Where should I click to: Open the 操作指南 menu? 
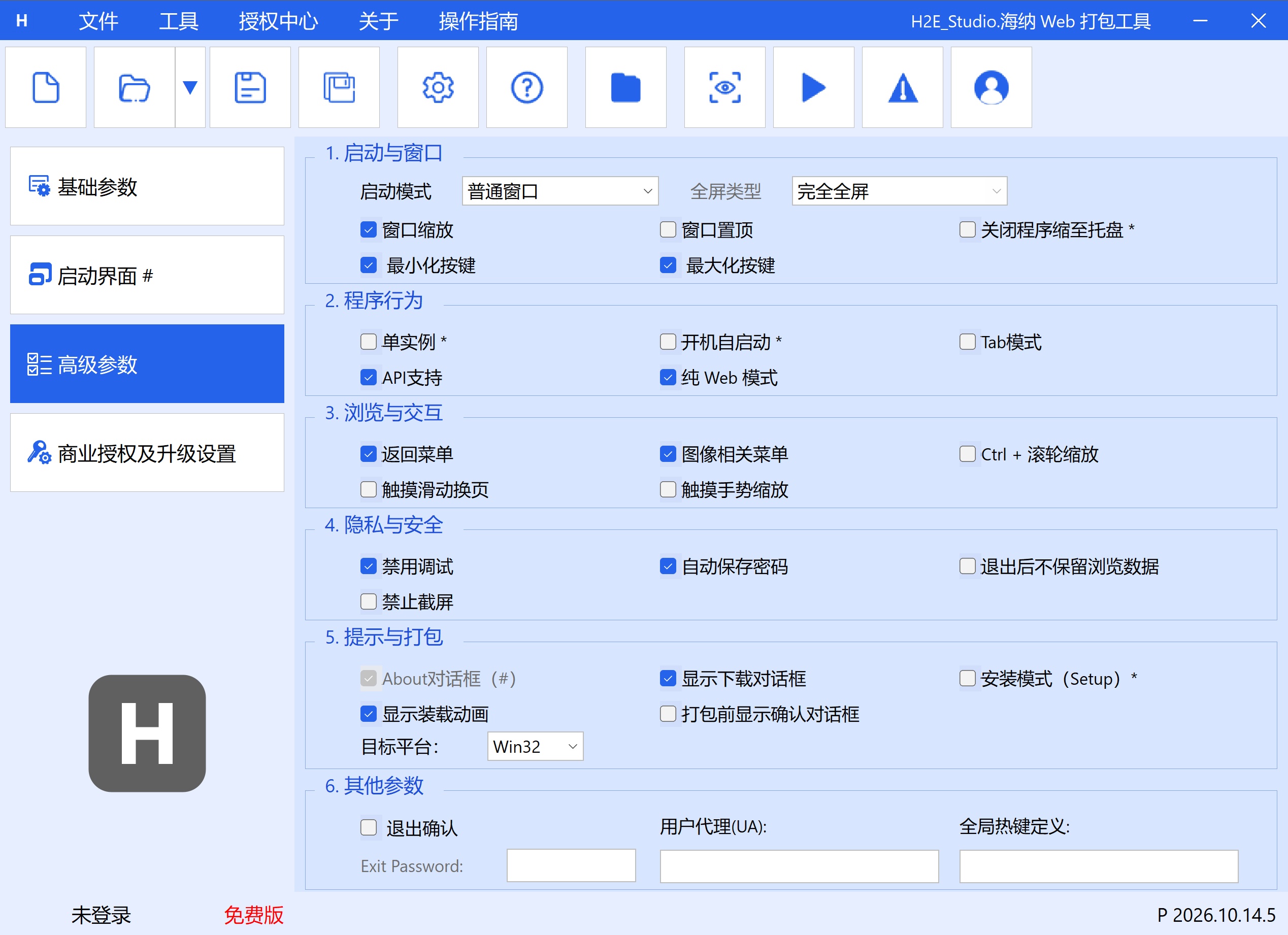coord(478,21)
